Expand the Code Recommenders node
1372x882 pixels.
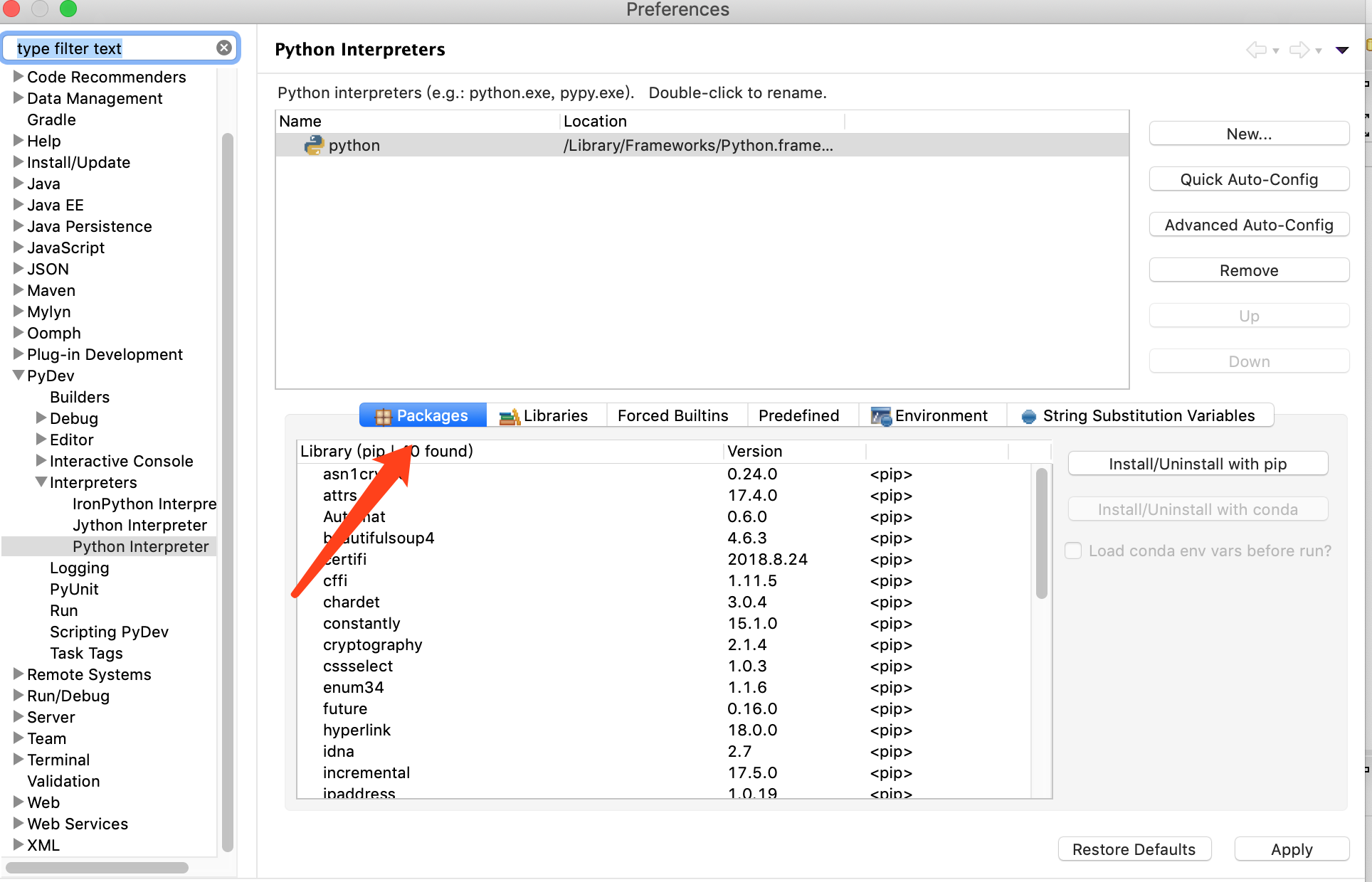coord(19,76)
